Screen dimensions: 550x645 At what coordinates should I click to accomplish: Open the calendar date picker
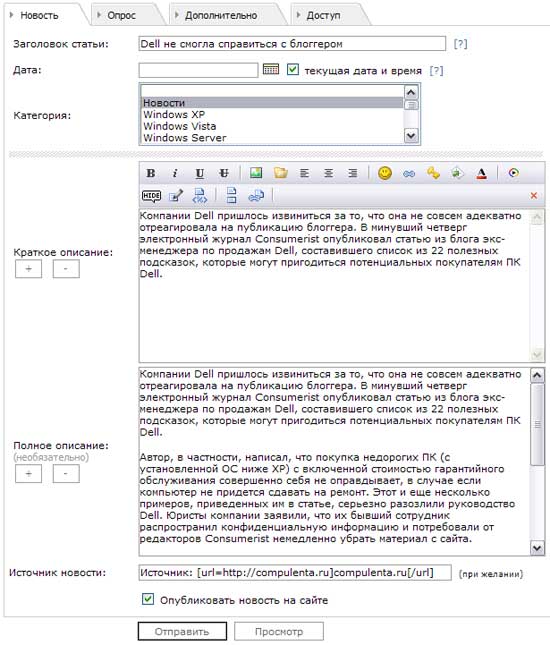pyautogui.click(x=271, y=69)
